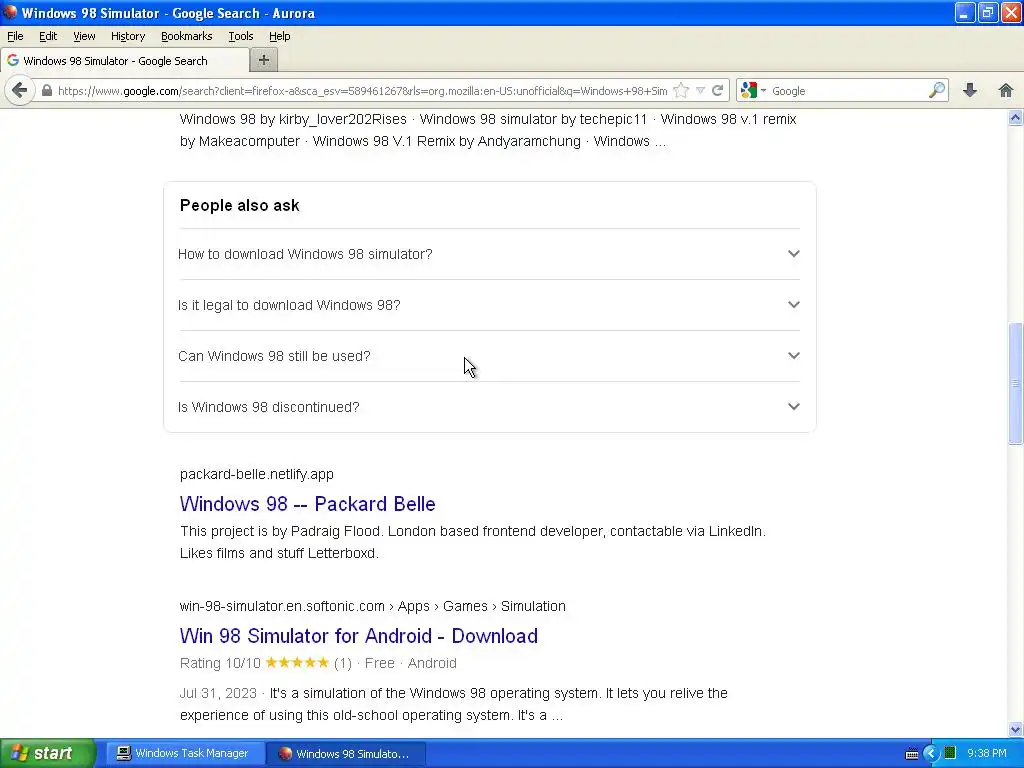Open a new tab with plus button

[x=264, y=60]
